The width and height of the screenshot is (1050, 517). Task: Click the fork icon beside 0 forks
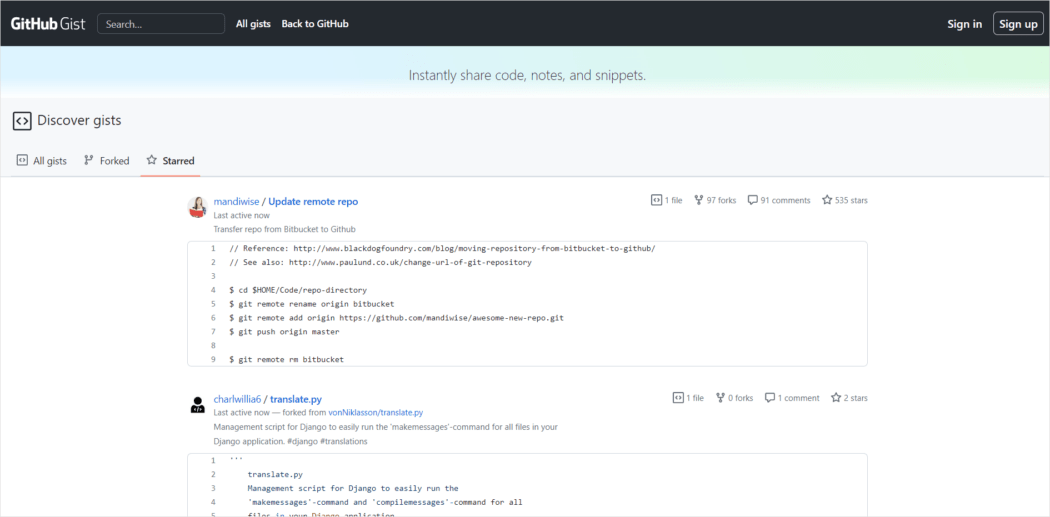[720, 397]
